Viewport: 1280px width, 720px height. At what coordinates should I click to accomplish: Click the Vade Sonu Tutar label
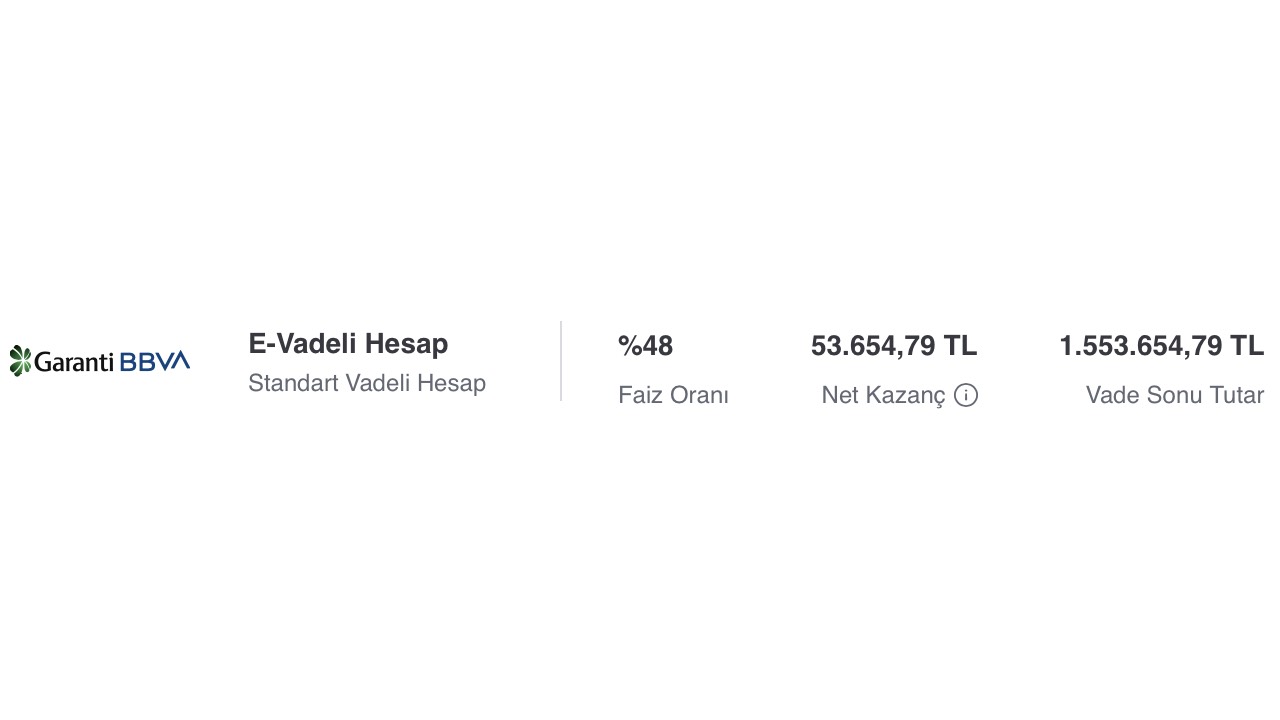pos(1175,395)
